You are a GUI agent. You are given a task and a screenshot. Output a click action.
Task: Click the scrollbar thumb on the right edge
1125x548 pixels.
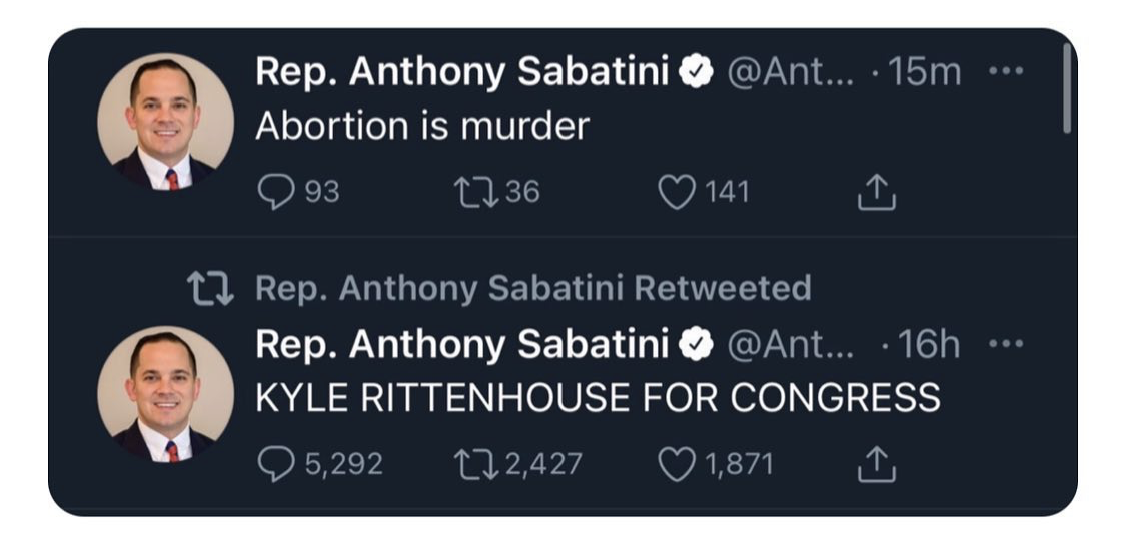[1066, 88]
